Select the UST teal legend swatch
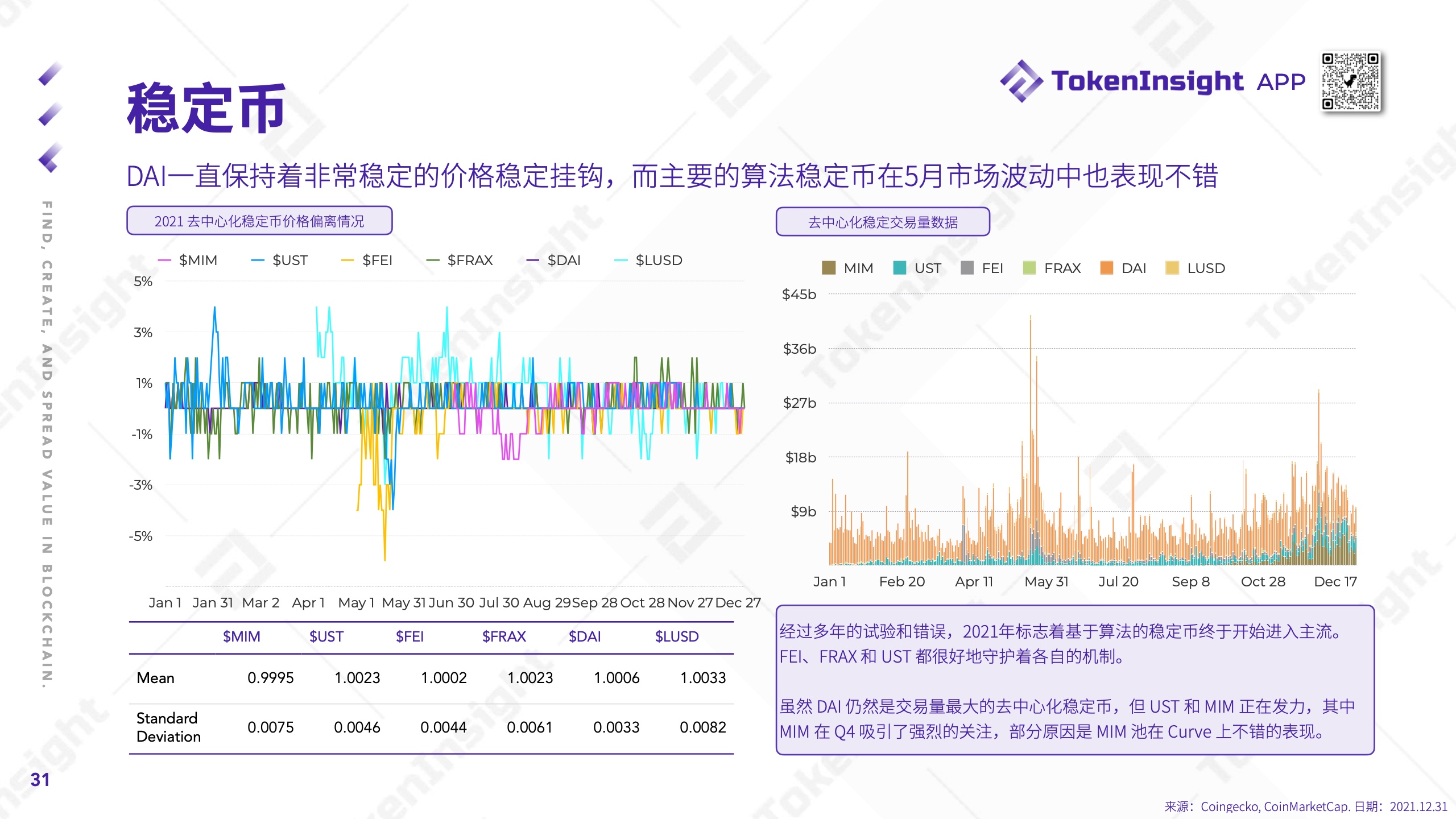The height and width of the screenshot is (819, 1456). pyautogui.click(x=900, y=268)
